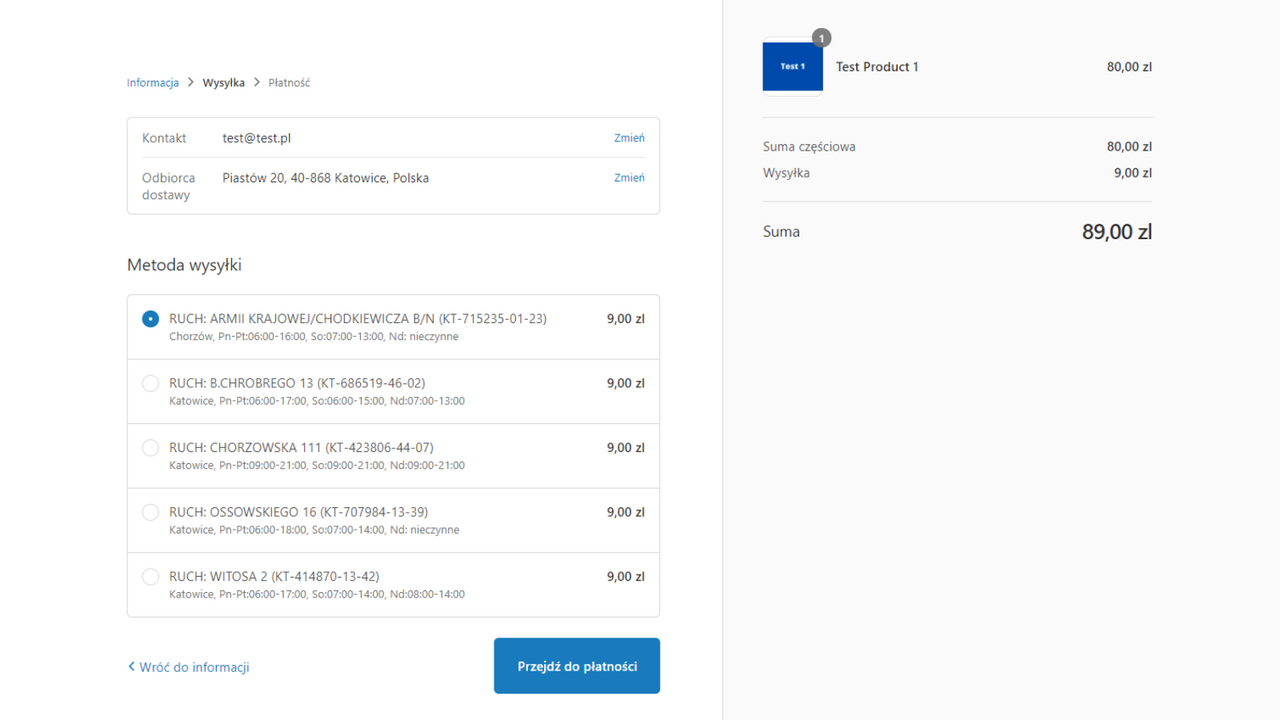Click the quantity badge on the product image
Screen dimensions: 1280x720
(x=821, y=37)
